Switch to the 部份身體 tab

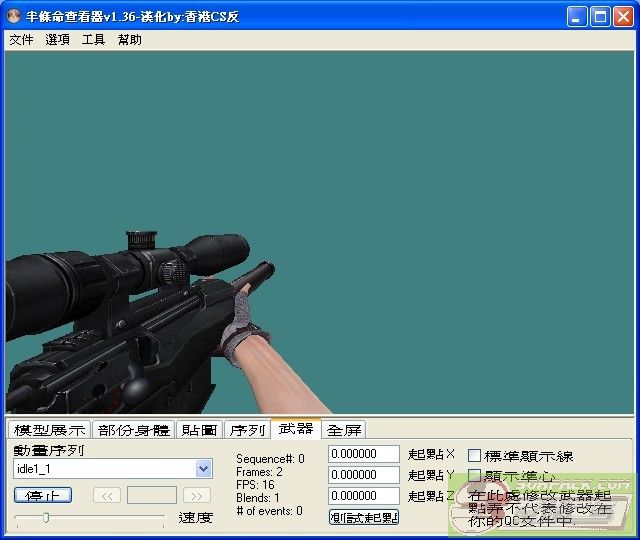(134, 430)
